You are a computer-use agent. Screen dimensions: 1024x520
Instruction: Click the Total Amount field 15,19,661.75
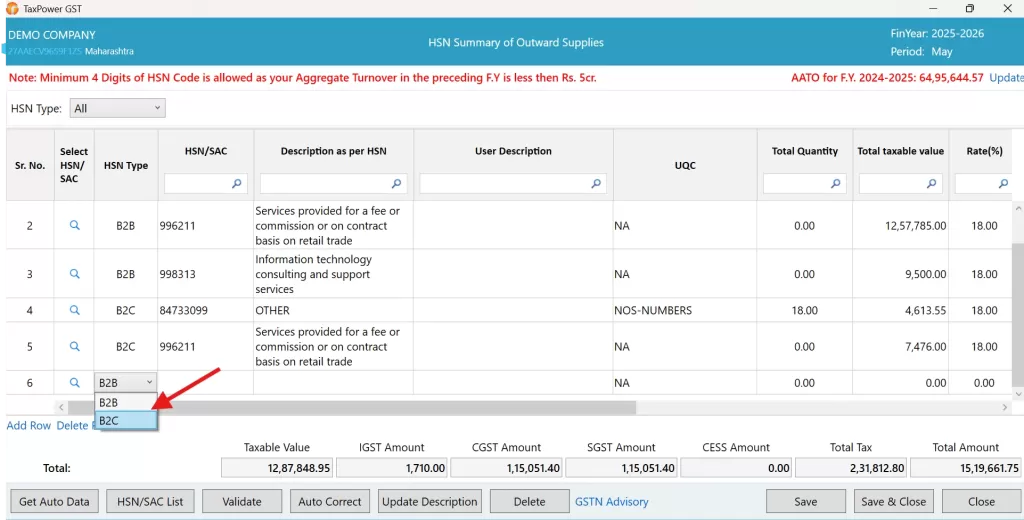(966, 468)
